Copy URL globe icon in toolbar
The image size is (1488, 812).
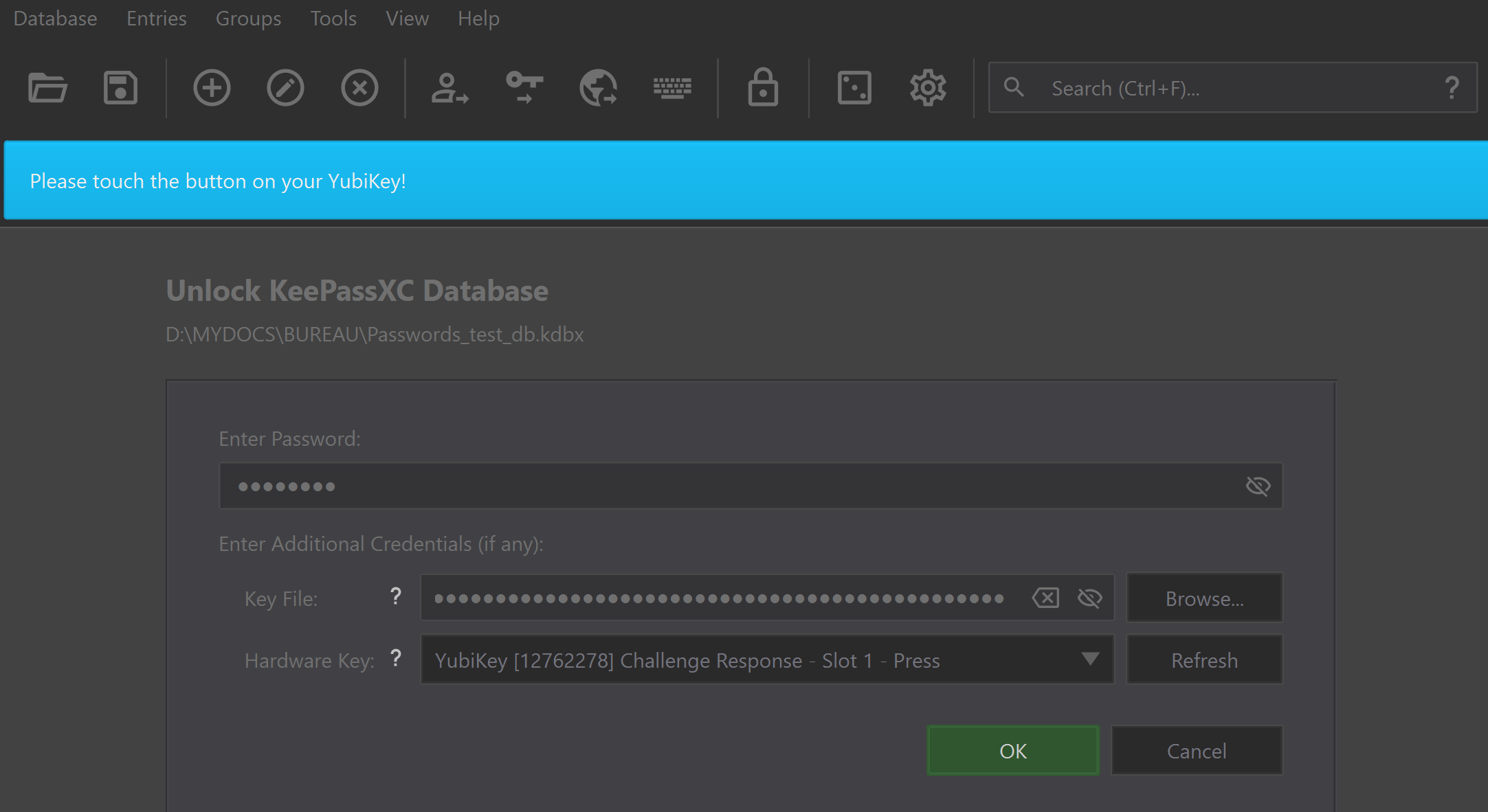pos(598,88)
